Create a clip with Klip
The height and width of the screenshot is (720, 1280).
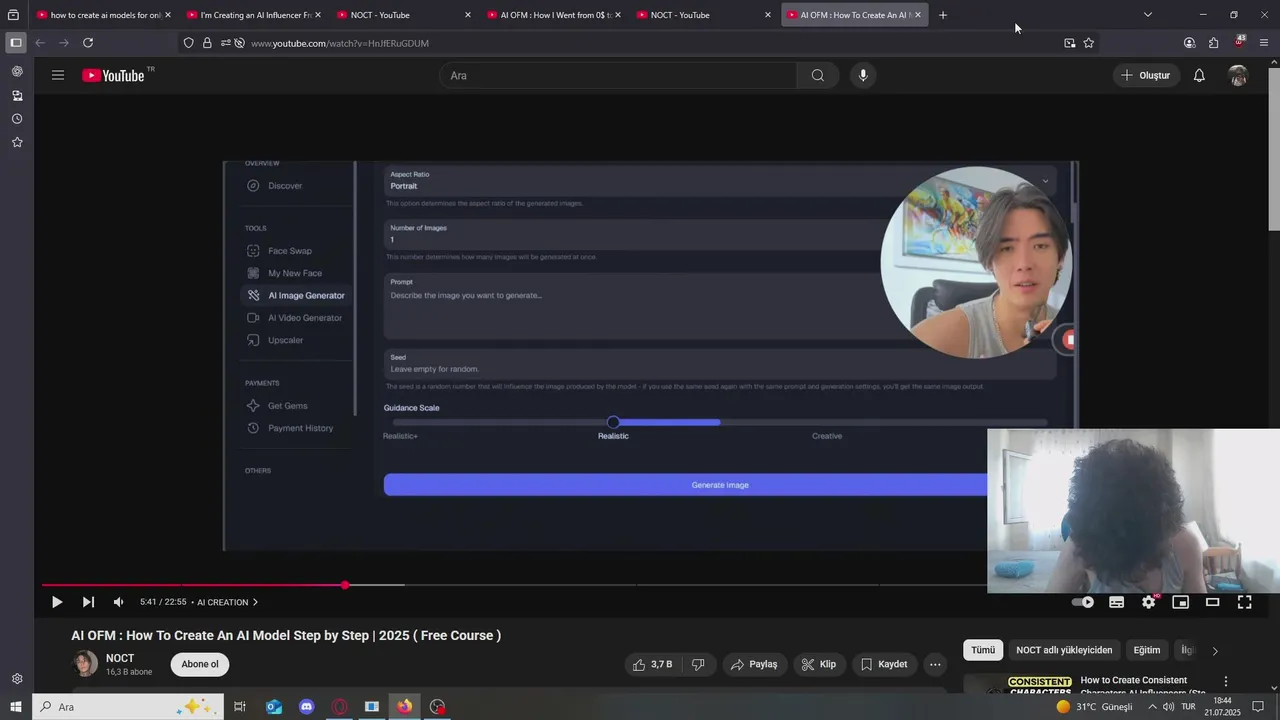tap(819, 664)
